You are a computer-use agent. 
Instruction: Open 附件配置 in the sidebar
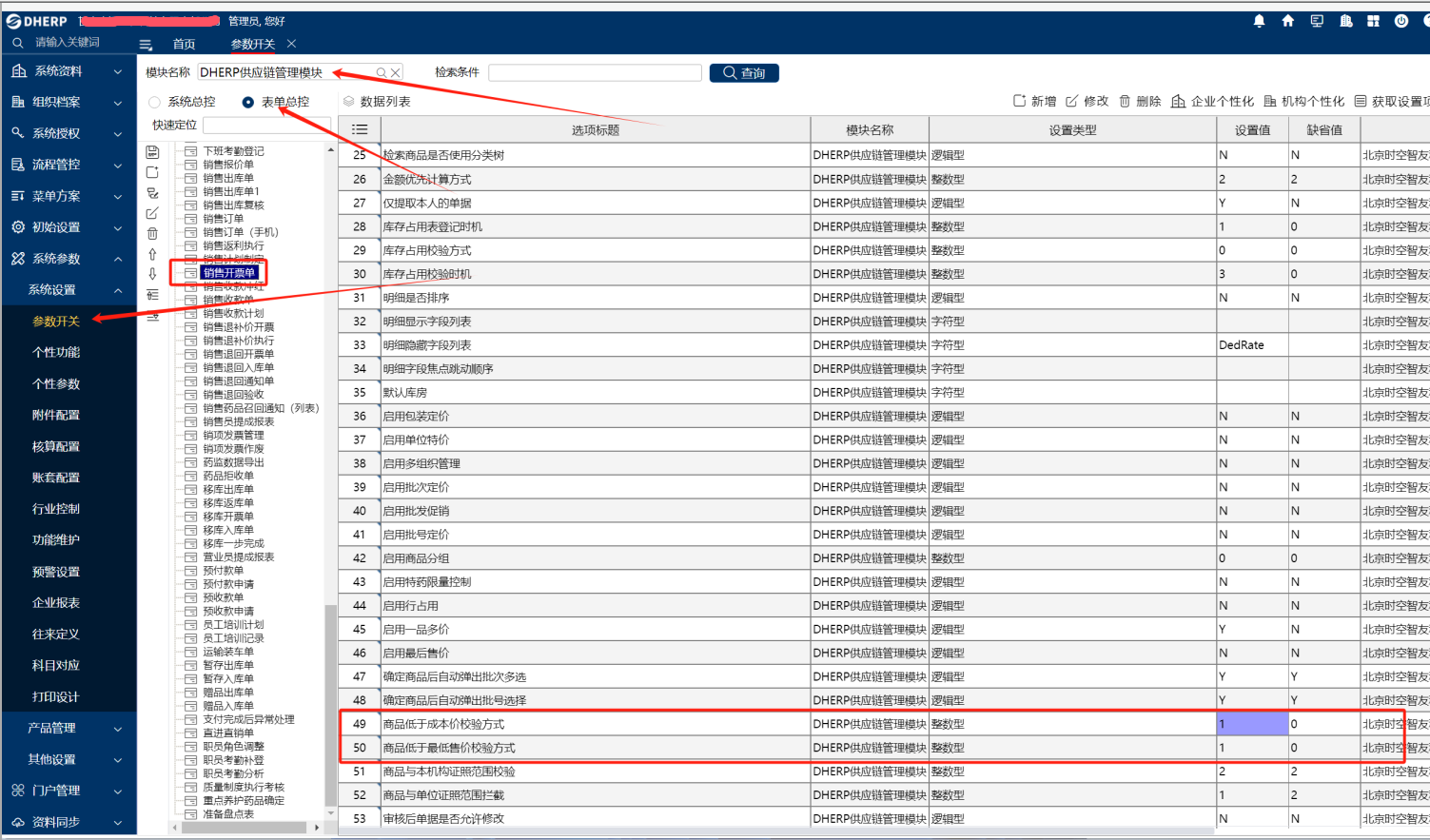click(56, 415)
